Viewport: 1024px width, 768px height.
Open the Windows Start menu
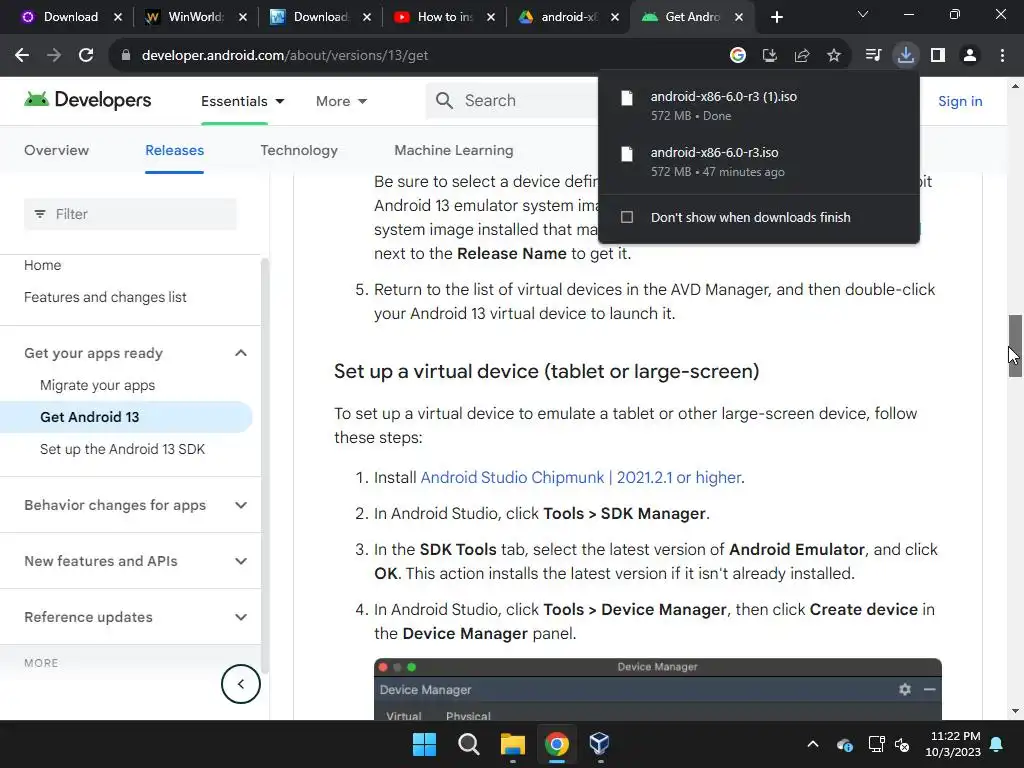(424, 744)
